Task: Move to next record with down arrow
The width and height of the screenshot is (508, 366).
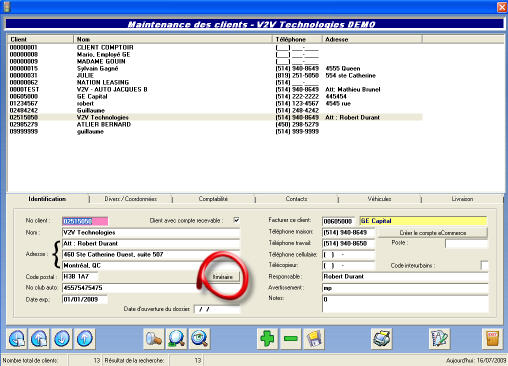Action: (62, 339)
